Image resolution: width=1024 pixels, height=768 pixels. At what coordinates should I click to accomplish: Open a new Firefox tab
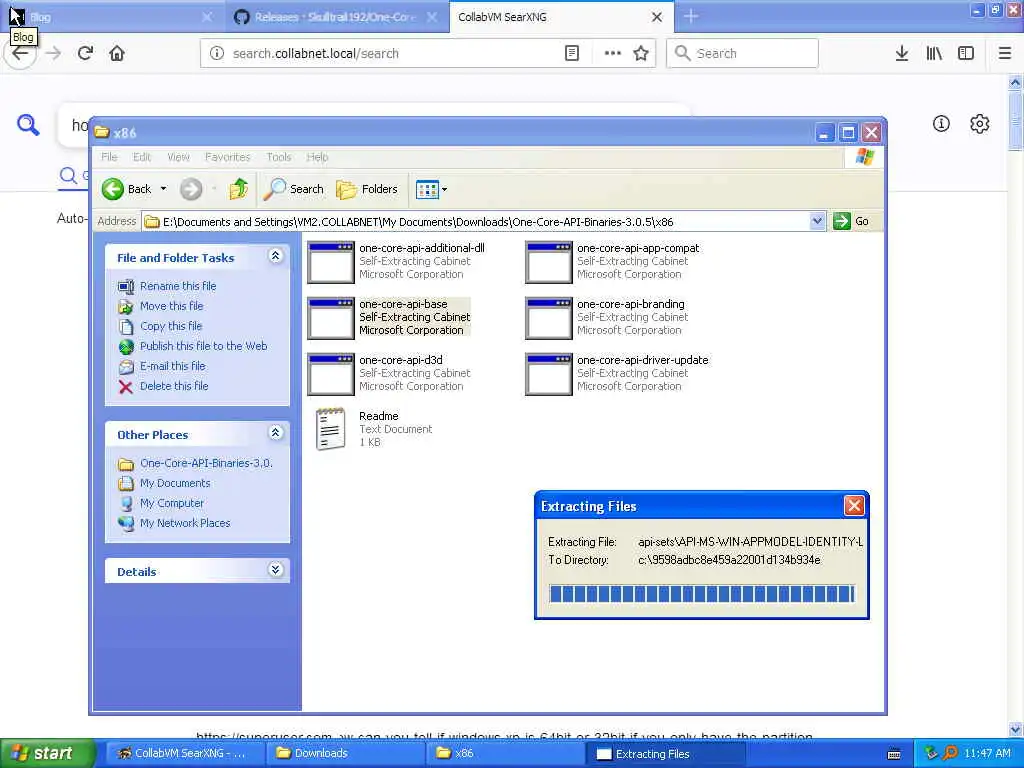point(691,17)
